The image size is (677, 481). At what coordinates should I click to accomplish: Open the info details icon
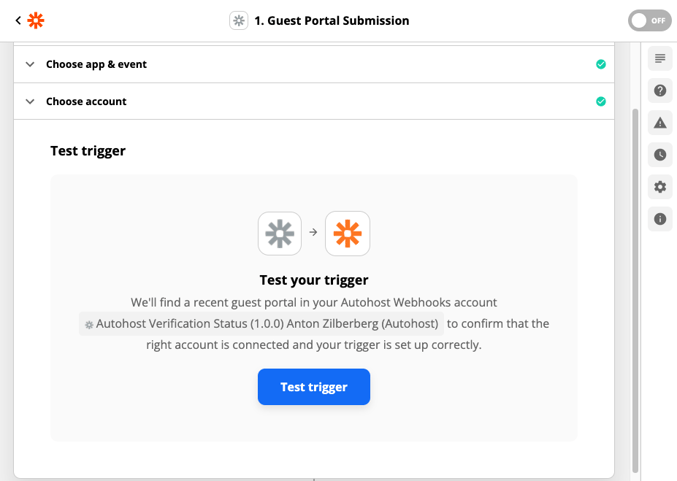(x=660, y=219)
